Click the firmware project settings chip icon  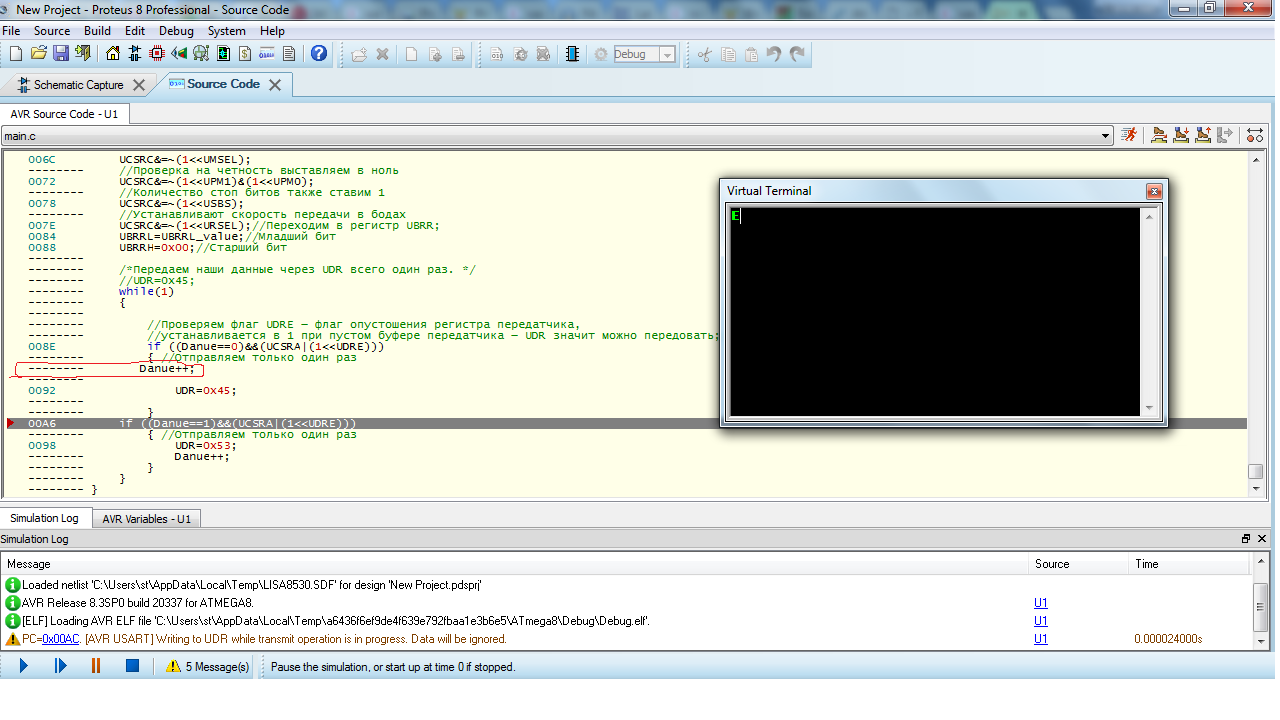tap(571, 54)
